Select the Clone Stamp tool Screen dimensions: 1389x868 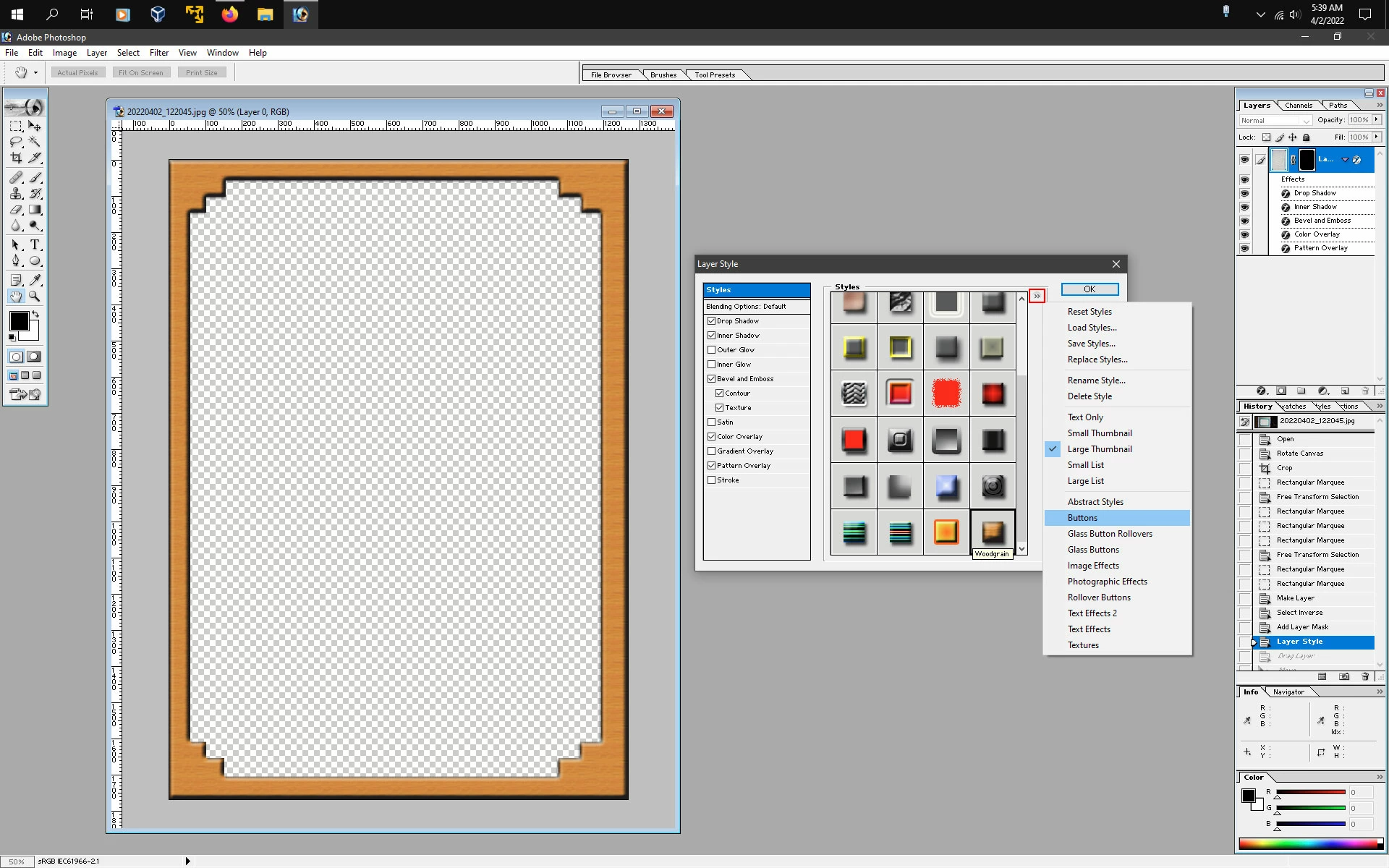pyautogui.click(x=16, y=194)
